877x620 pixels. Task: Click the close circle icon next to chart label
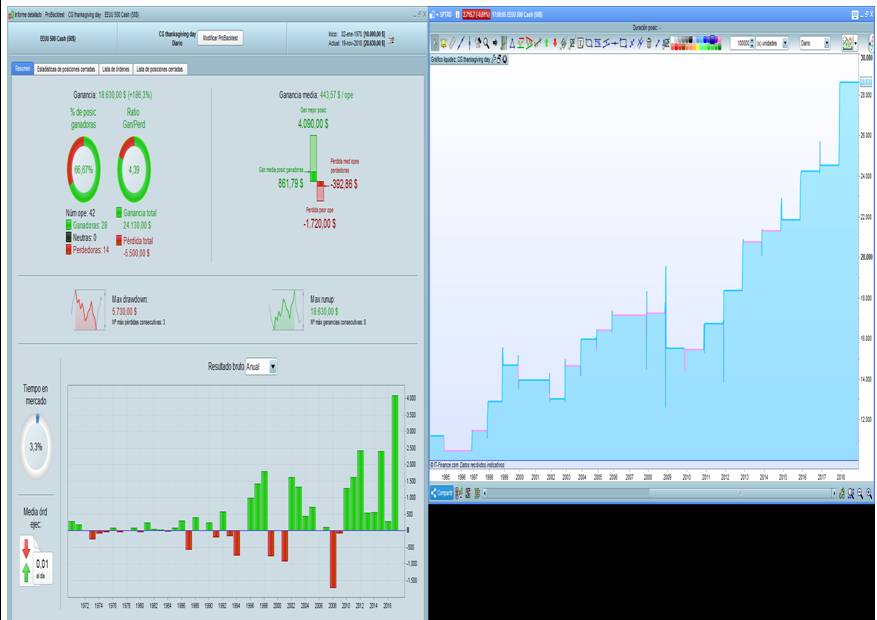click(x=504, y=59)
